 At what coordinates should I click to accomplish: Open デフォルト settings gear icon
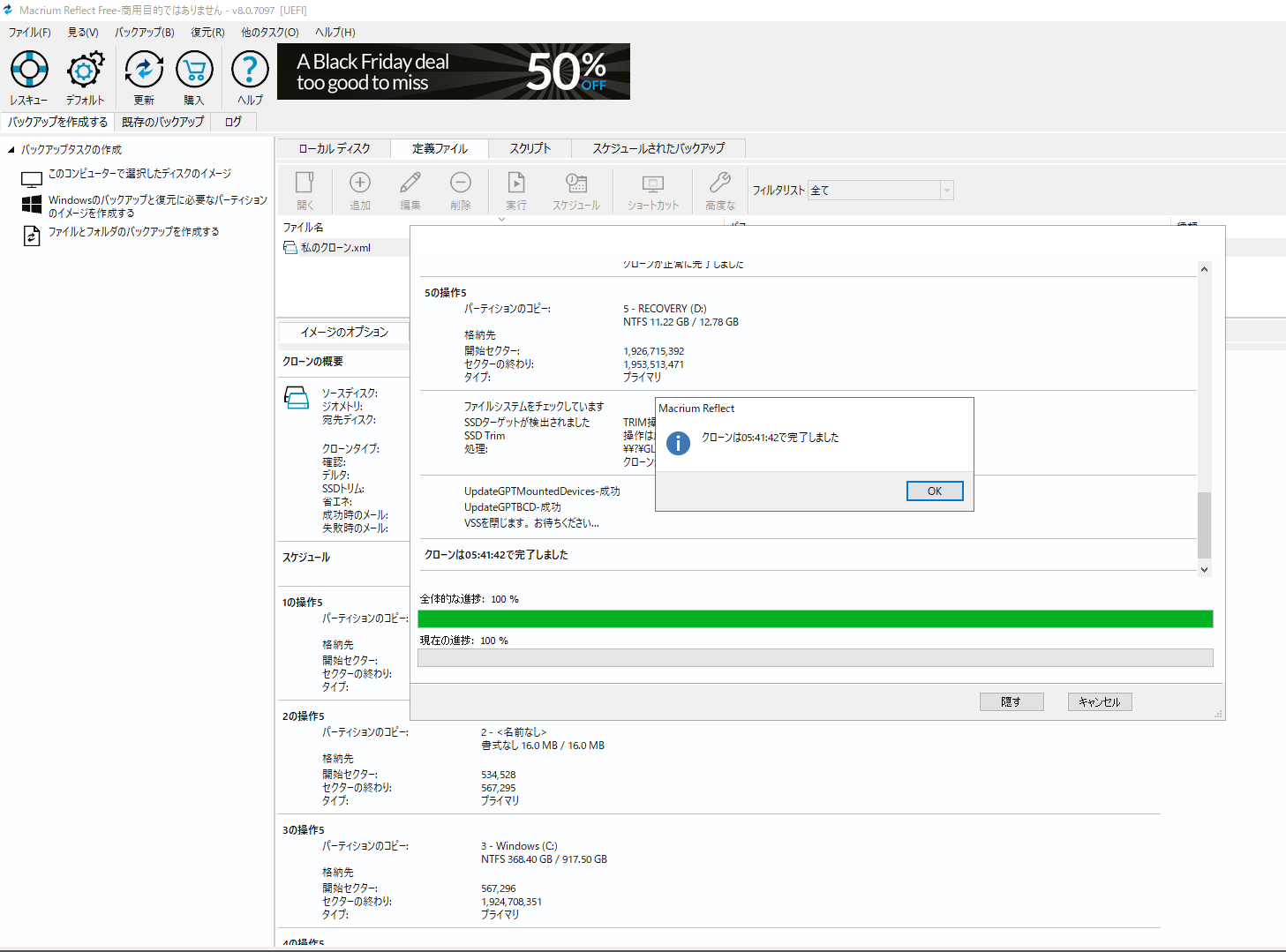click(x=85, y=70)
